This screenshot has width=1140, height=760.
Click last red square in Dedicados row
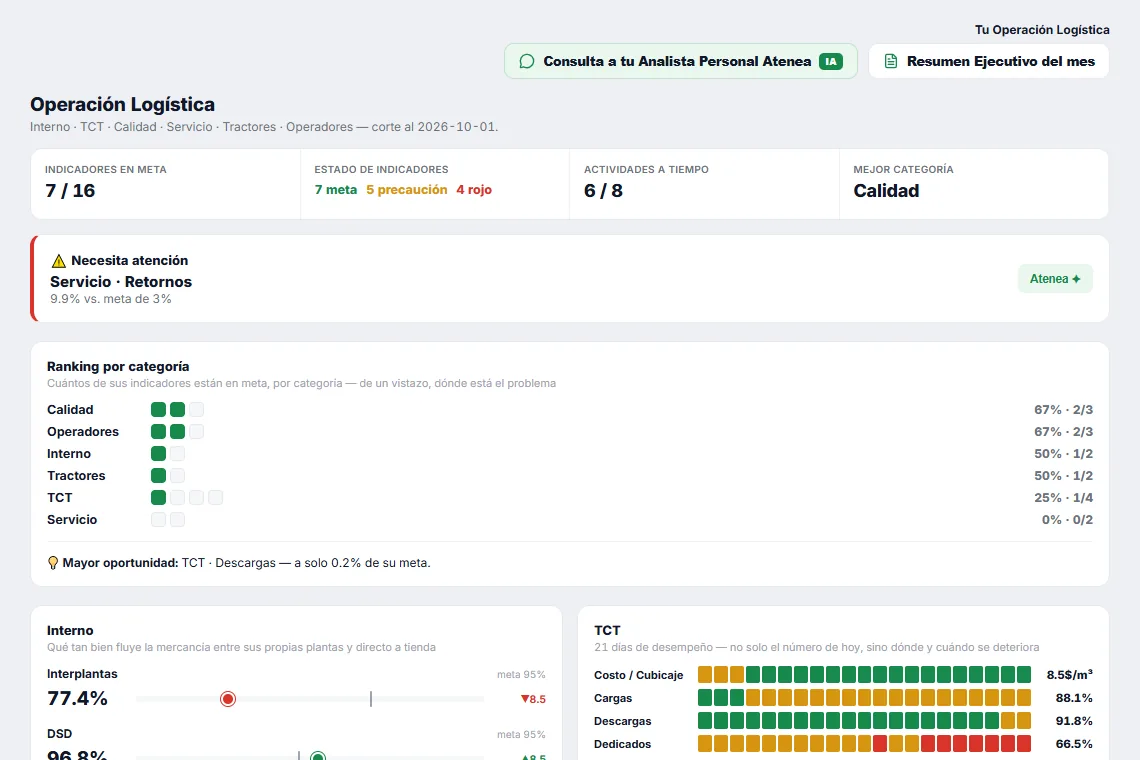[x=1024, y=744]
